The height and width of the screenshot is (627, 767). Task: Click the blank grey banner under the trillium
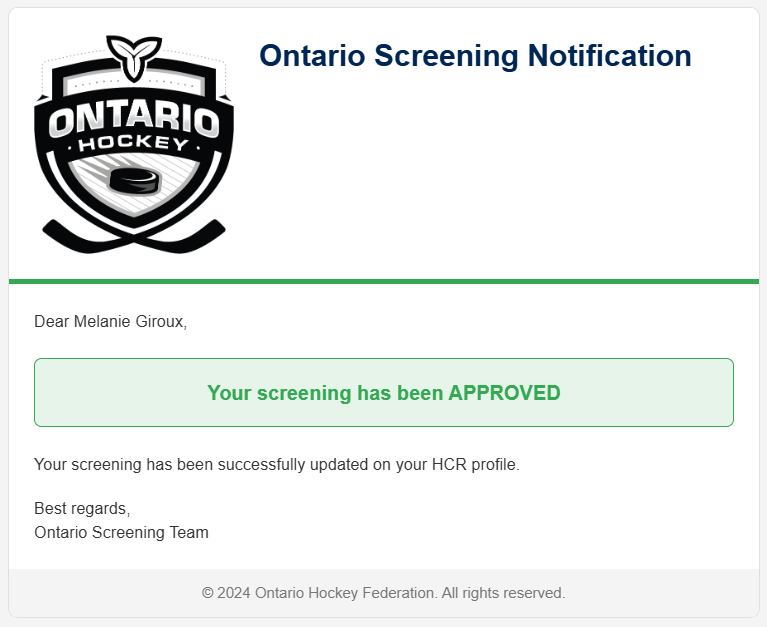pyautogui.click(x=134, y=86)
